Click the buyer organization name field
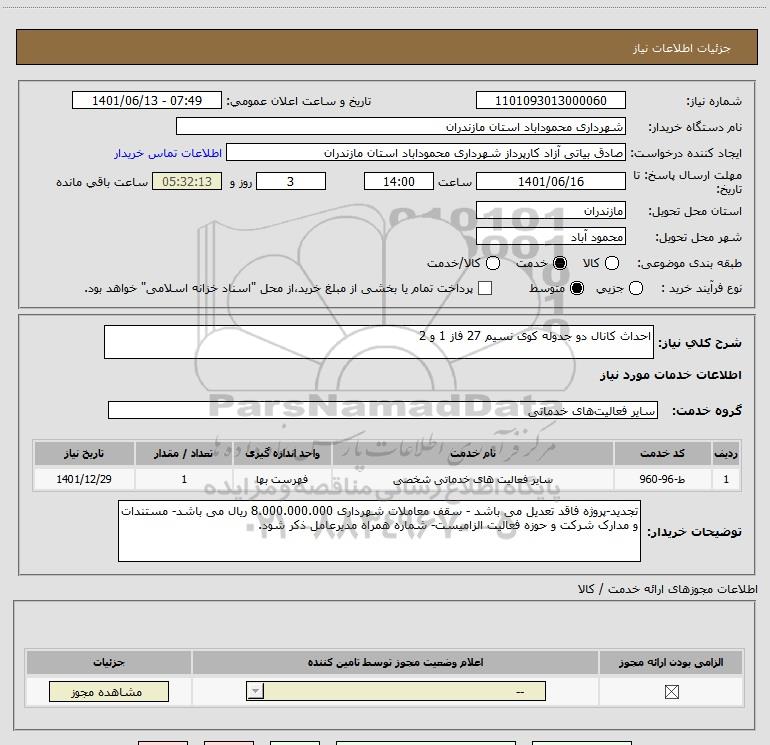This screenshot has height=745, width=770. coord(401,127)
